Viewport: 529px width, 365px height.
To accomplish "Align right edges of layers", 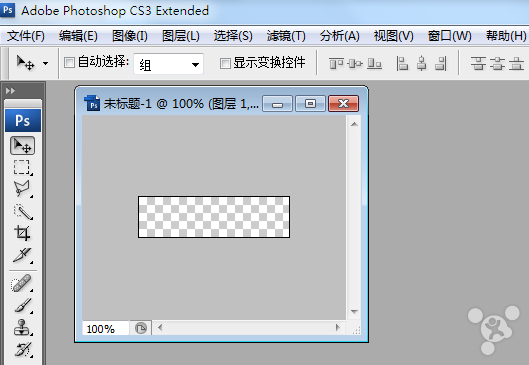I will pos(441,63).
